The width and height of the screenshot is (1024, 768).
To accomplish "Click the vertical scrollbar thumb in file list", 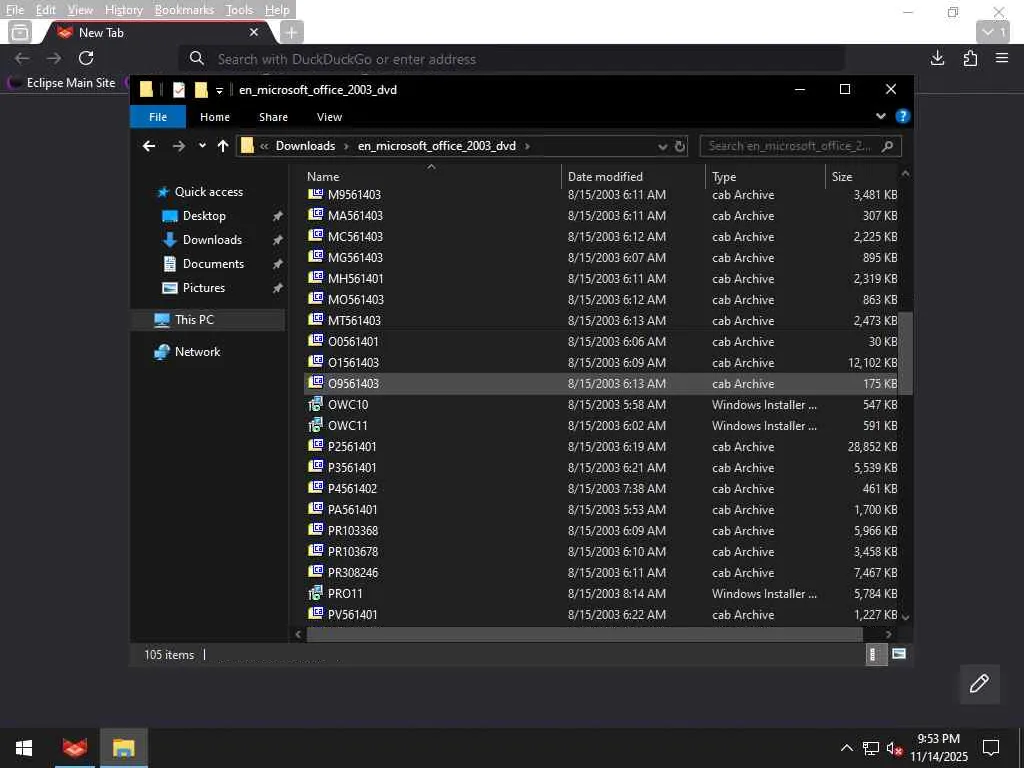I will pyautogui.click(x=905, y=353).
